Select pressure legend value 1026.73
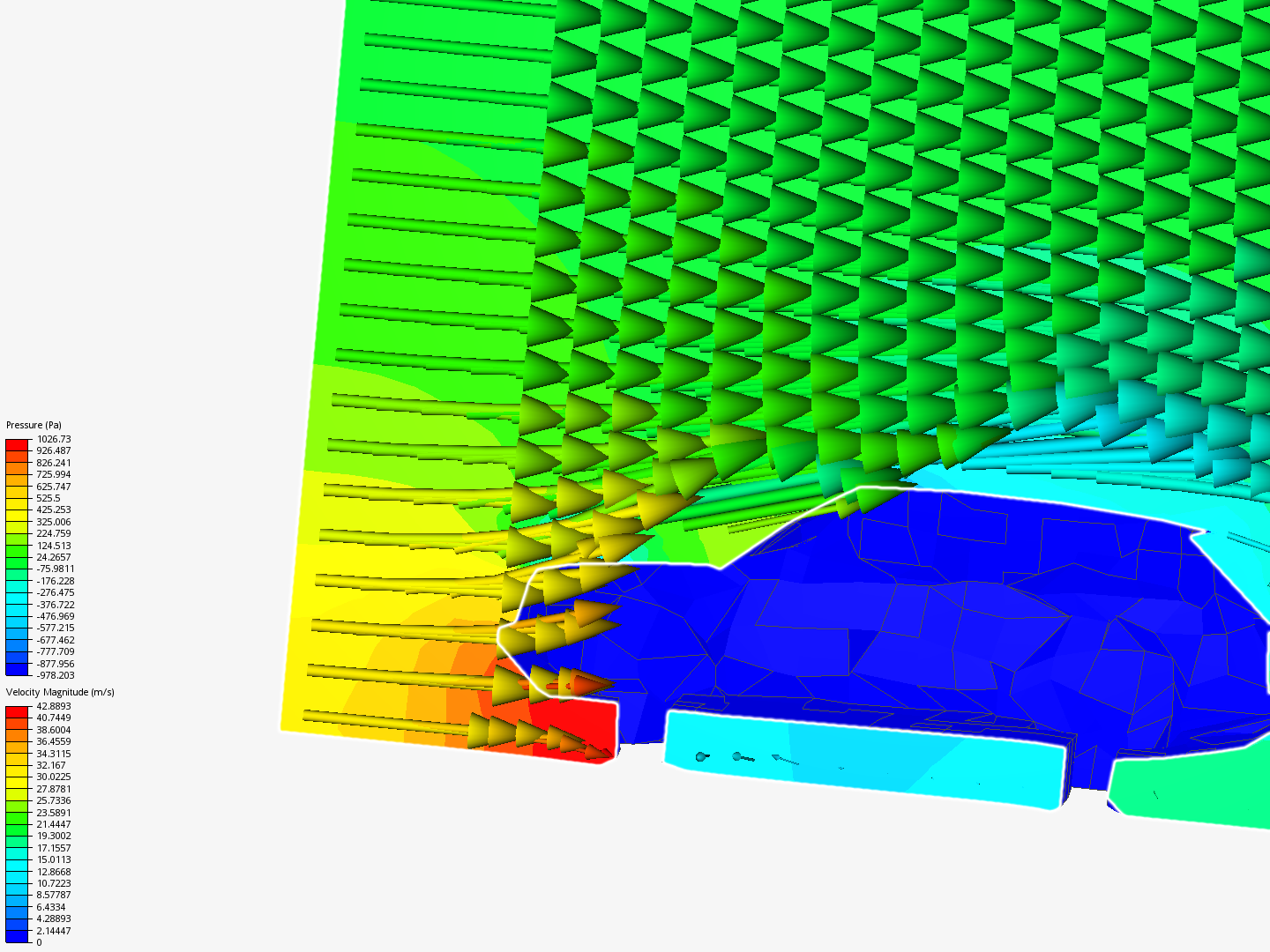The height and width of the screenshot is (952, 1270). [x=54, y=439]
